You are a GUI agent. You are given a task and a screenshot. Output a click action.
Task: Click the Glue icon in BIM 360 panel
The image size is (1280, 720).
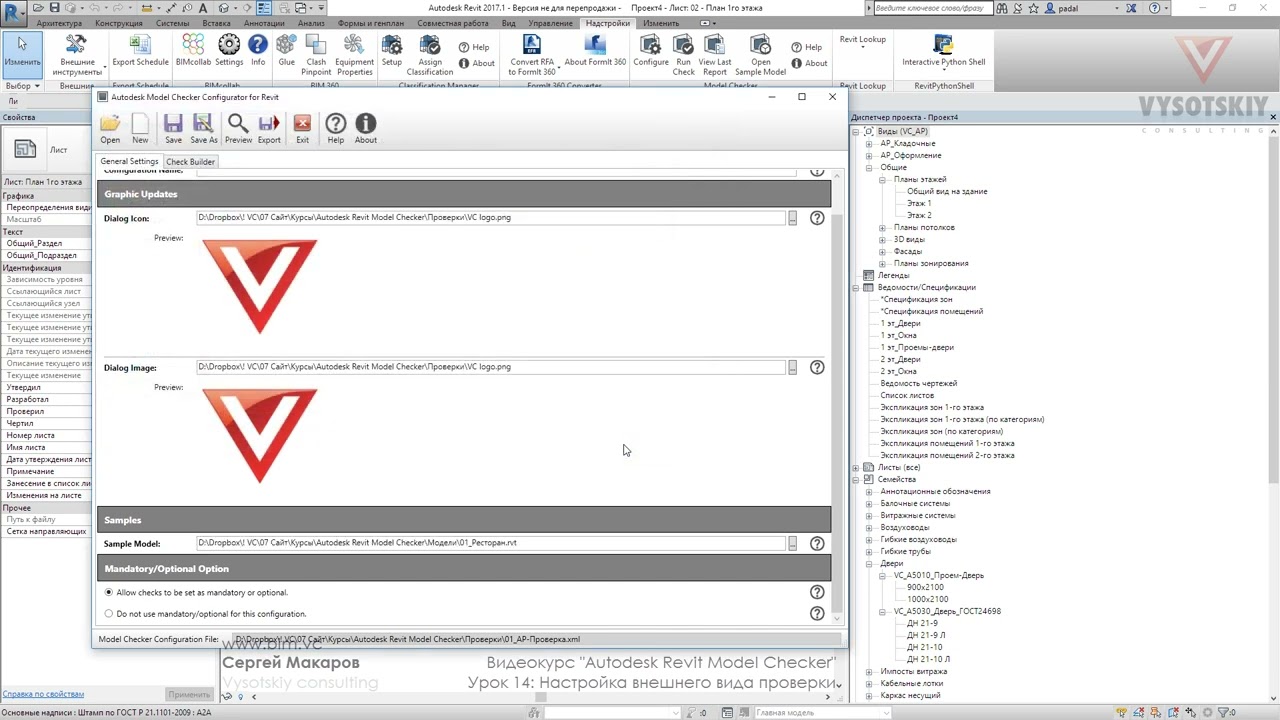(286, 51)
